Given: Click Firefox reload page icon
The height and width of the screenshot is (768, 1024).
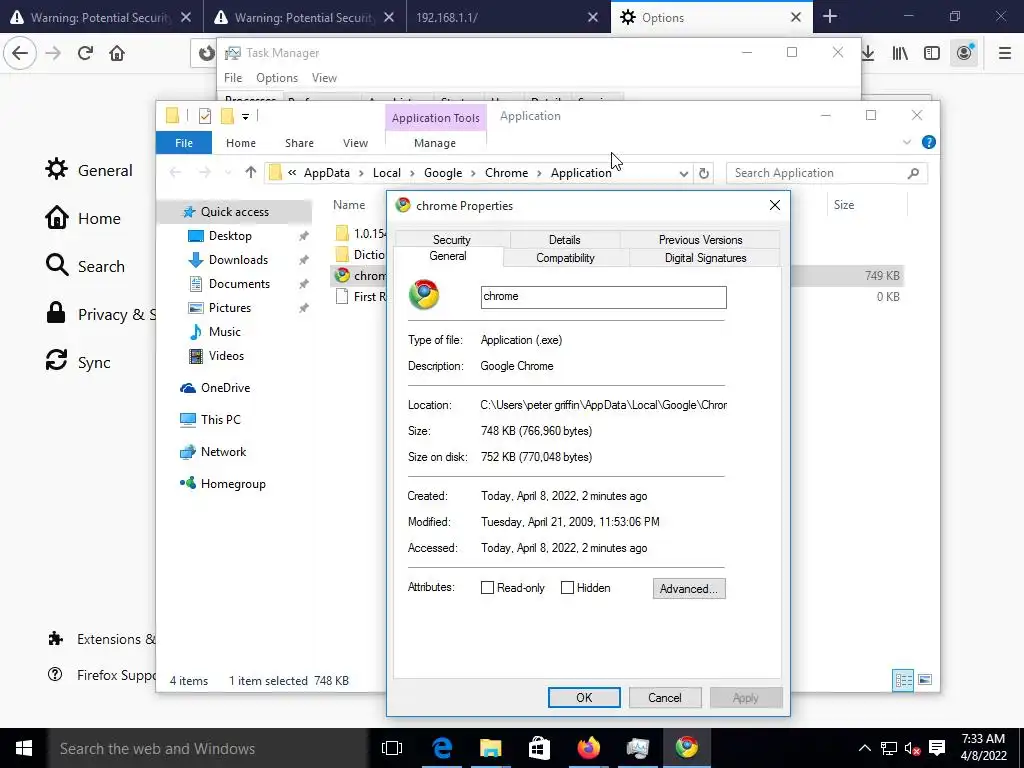Looking at the screenshot, I should [85, 53].
